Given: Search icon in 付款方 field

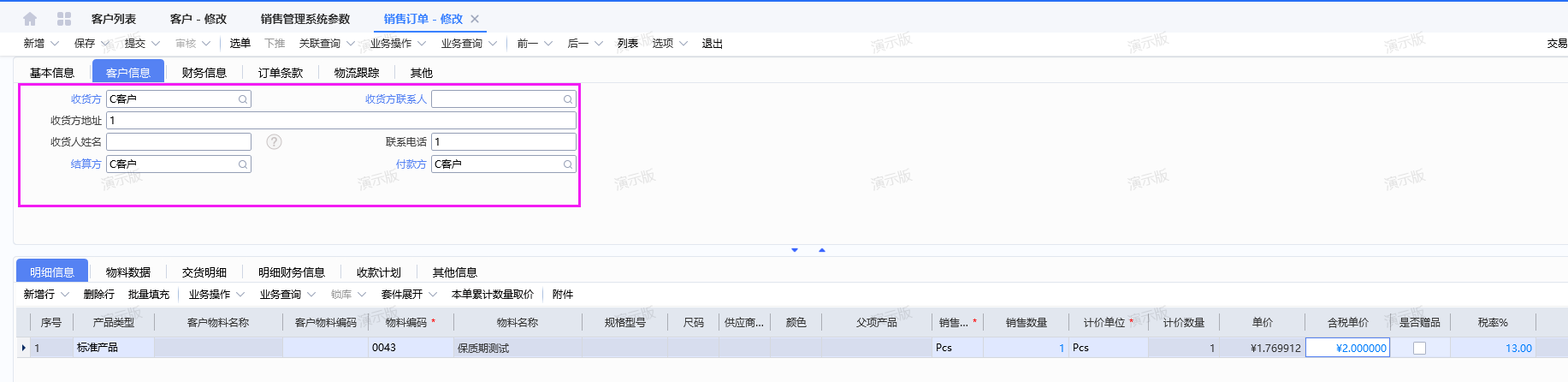Looking at the screenshot, I should [x=568, y=164].
